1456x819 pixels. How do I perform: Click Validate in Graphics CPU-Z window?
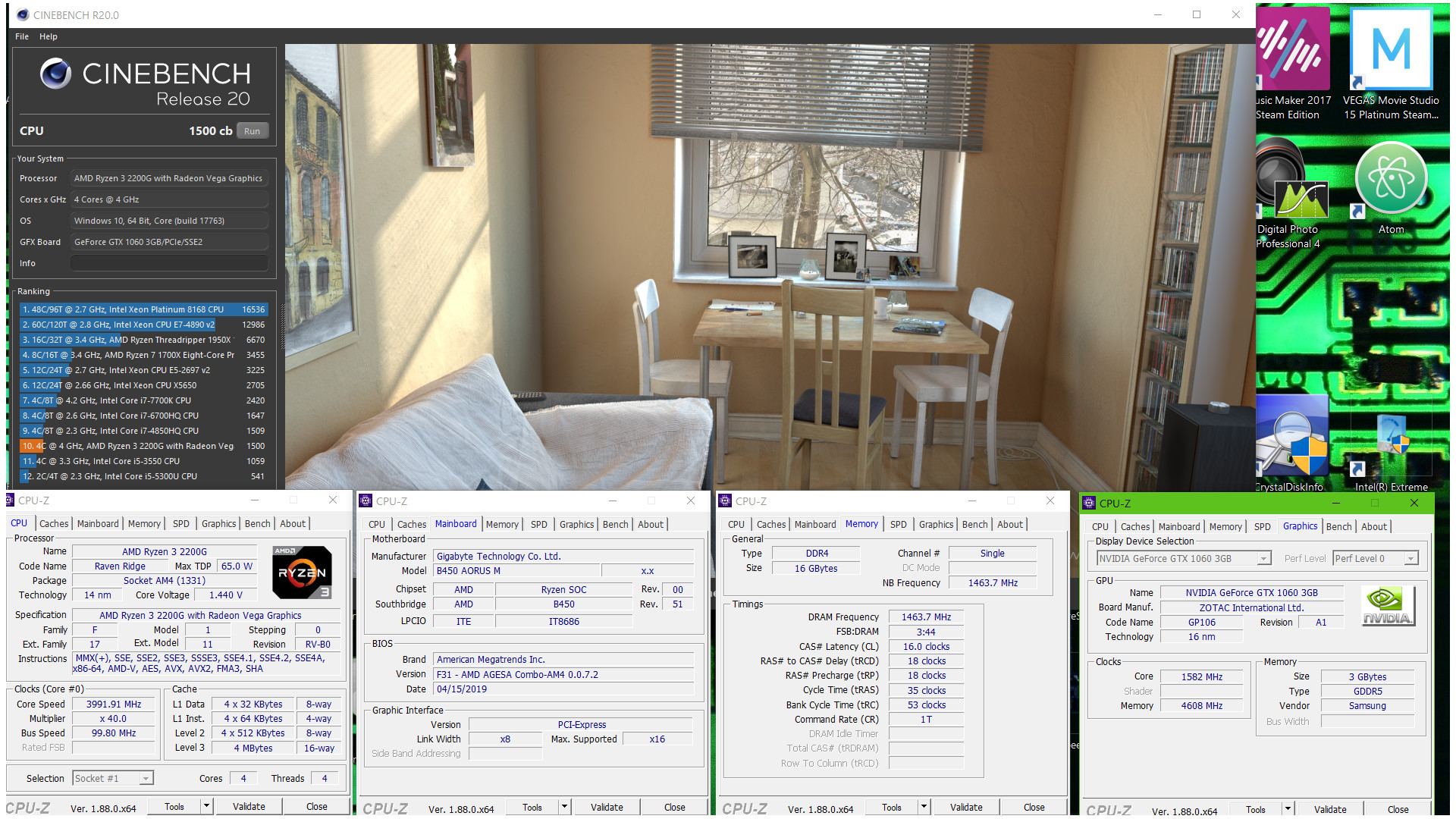(x=1330, y=809)
